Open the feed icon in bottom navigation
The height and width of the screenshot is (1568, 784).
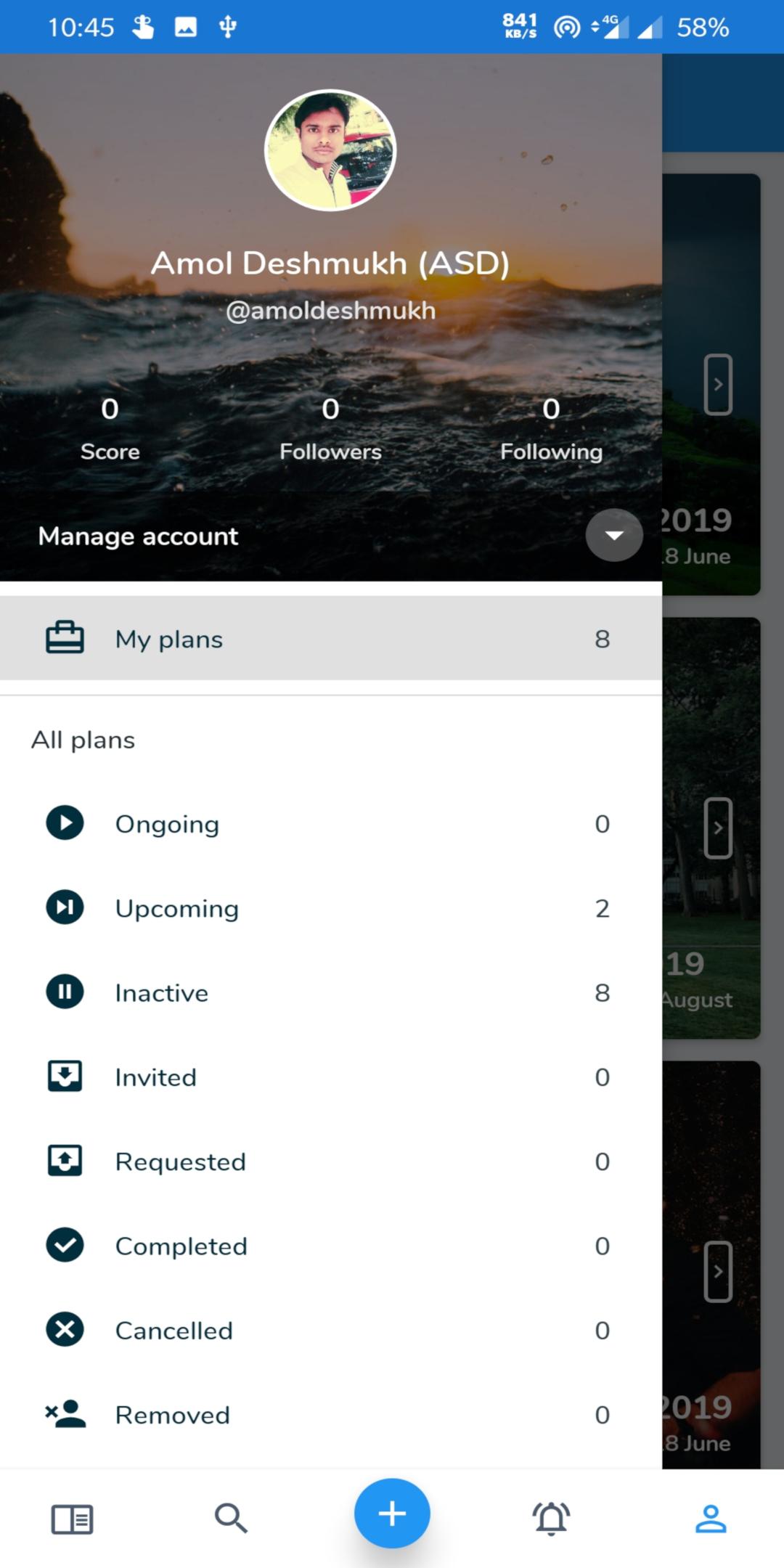(x=72, y=1519)
